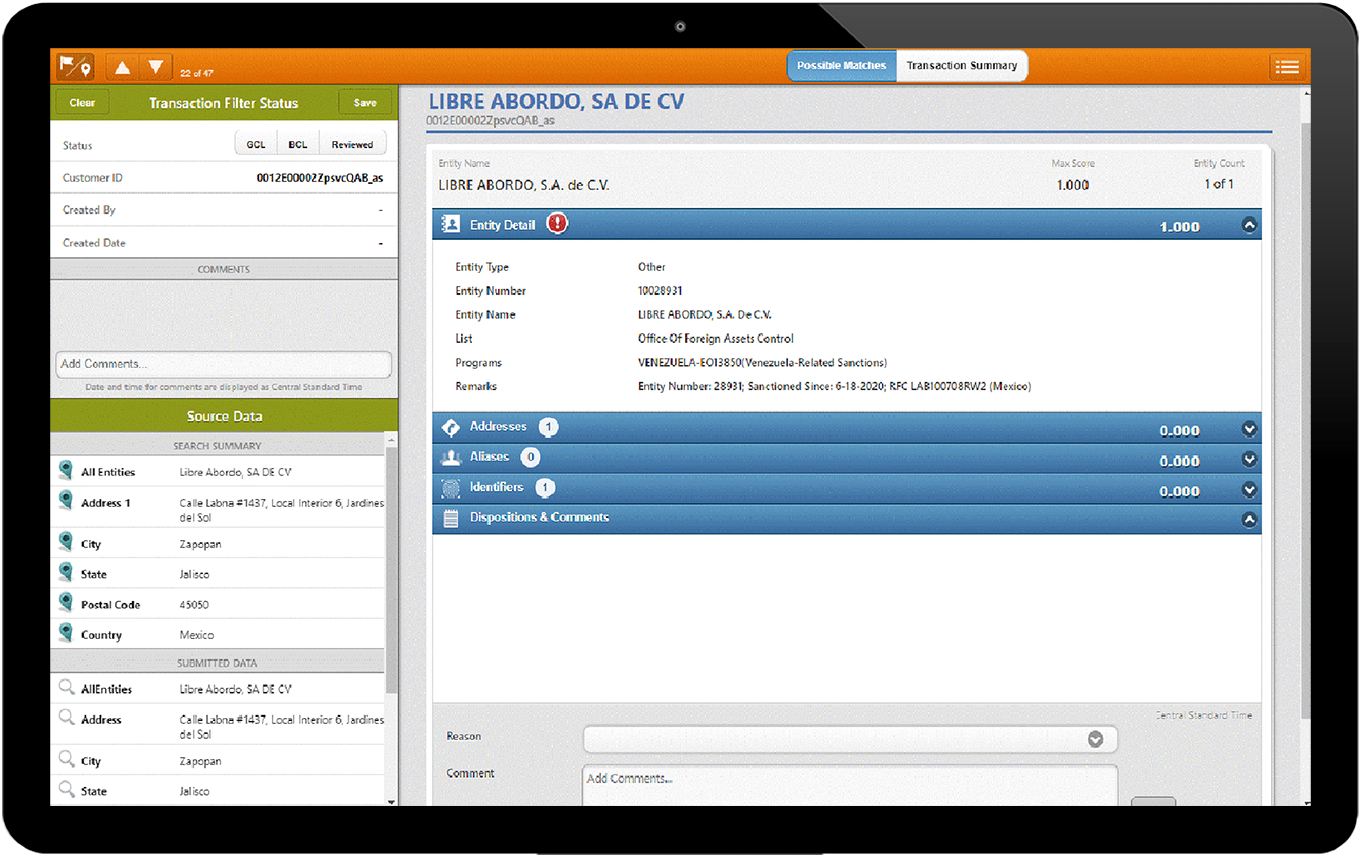Expand the Identifiers section
This screenshot has height=855, width=1361.
click(1248, 490)
